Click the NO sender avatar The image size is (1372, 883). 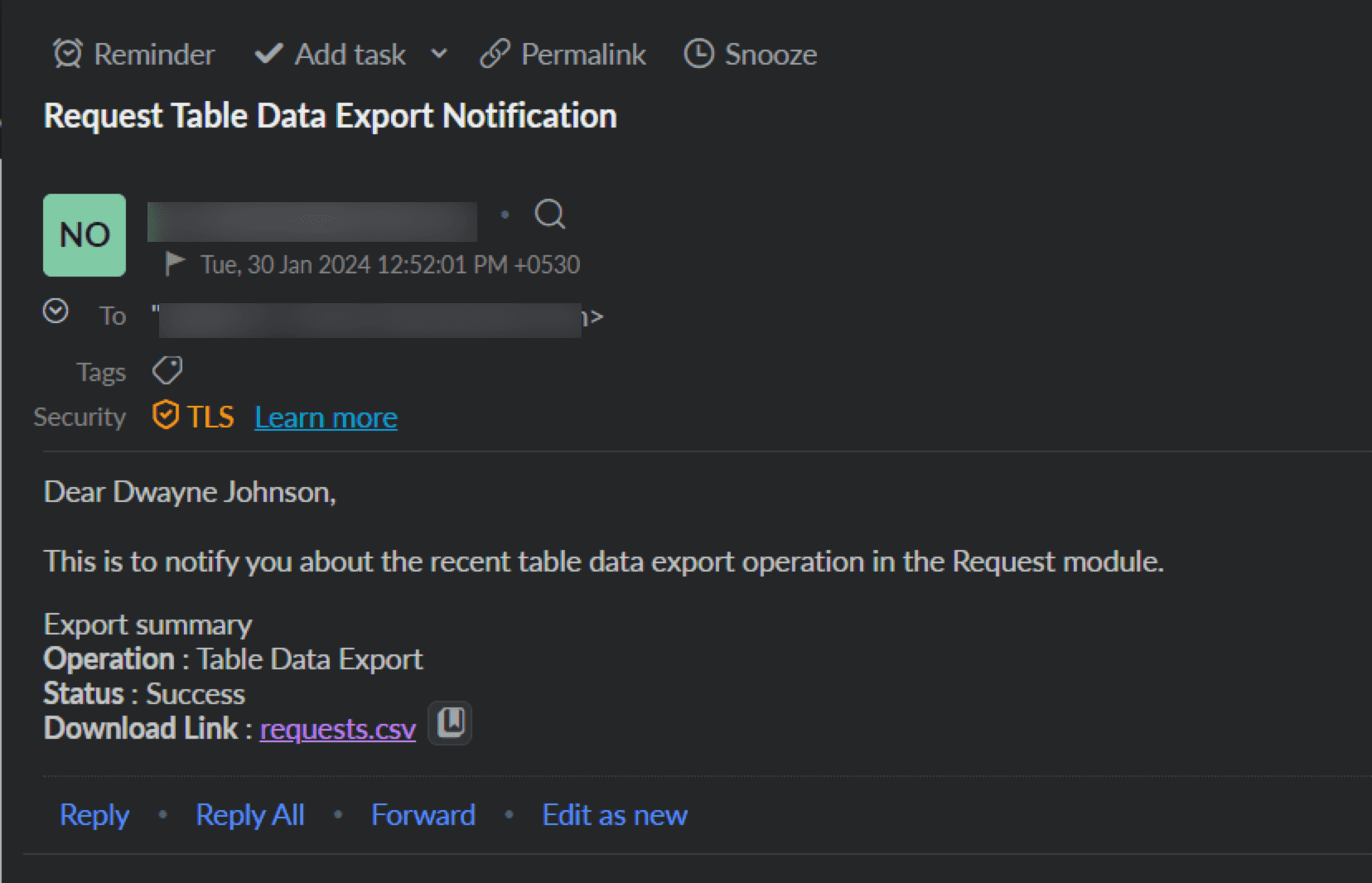click(x=85, y=235)
